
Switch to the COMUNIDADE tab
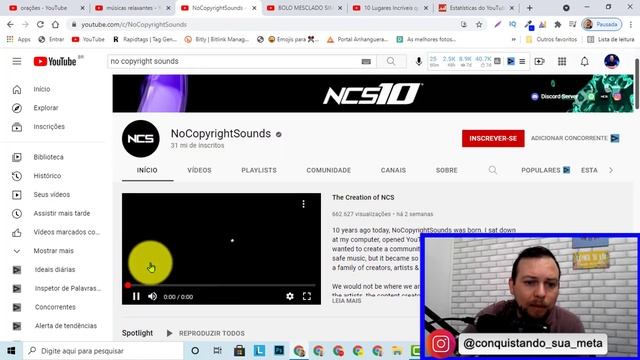[329, 170]
